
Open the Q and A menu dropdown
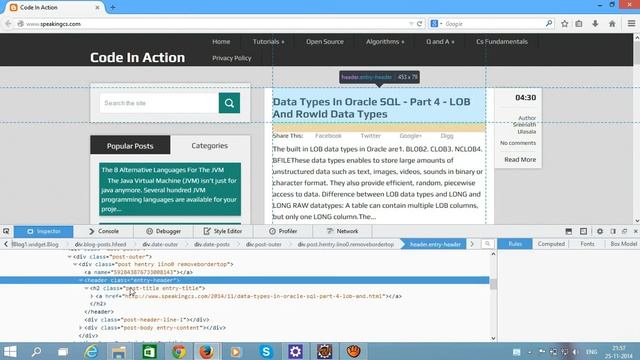pyautogui.click(x=440, y=42)
